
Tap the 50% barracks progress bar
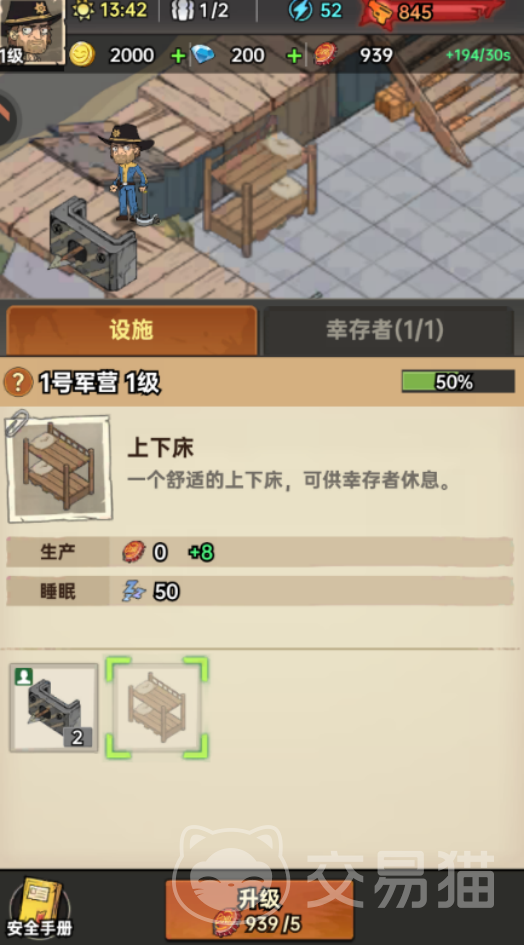[458, 381]
